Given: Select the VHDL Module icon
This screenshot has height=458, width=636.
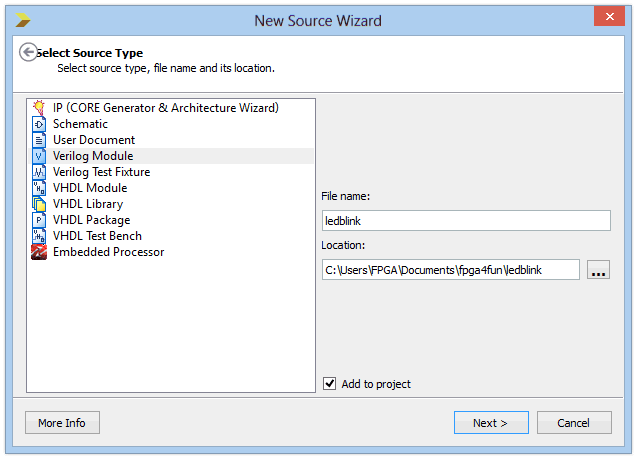Looking at the screenshot, I should pyautogui.click(x=39, y=188).
